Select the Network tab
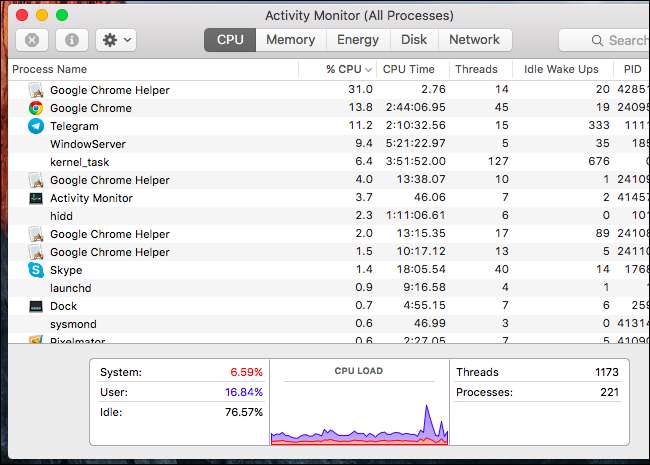The width and height of the screenshot is (650, 465). click(x=474, y=40)
